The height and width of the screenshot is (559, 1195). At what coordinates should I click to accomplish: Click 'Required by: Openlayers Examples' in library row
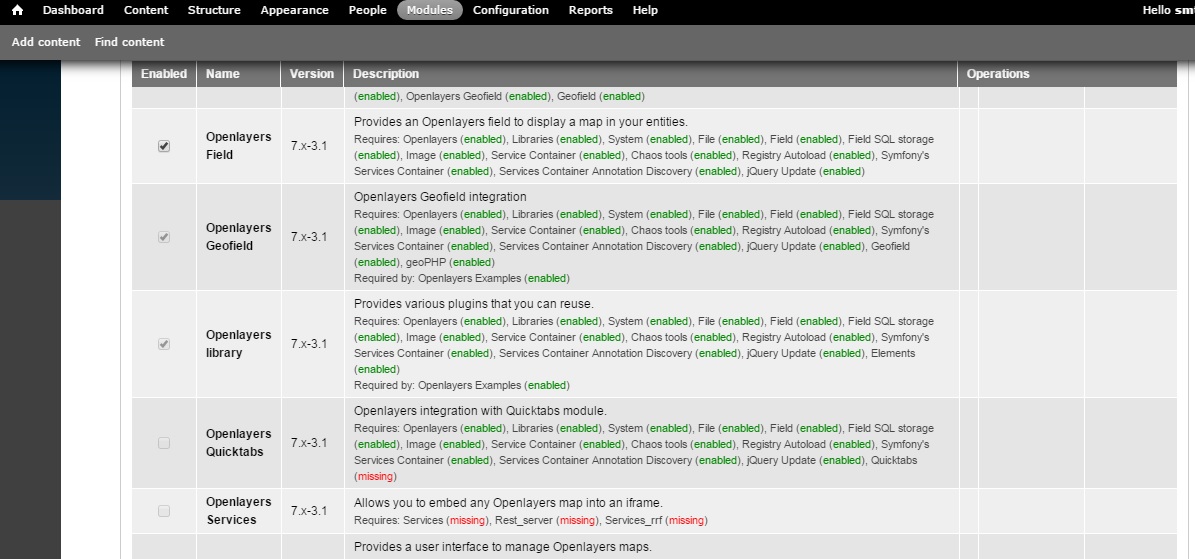coord(462,385)
